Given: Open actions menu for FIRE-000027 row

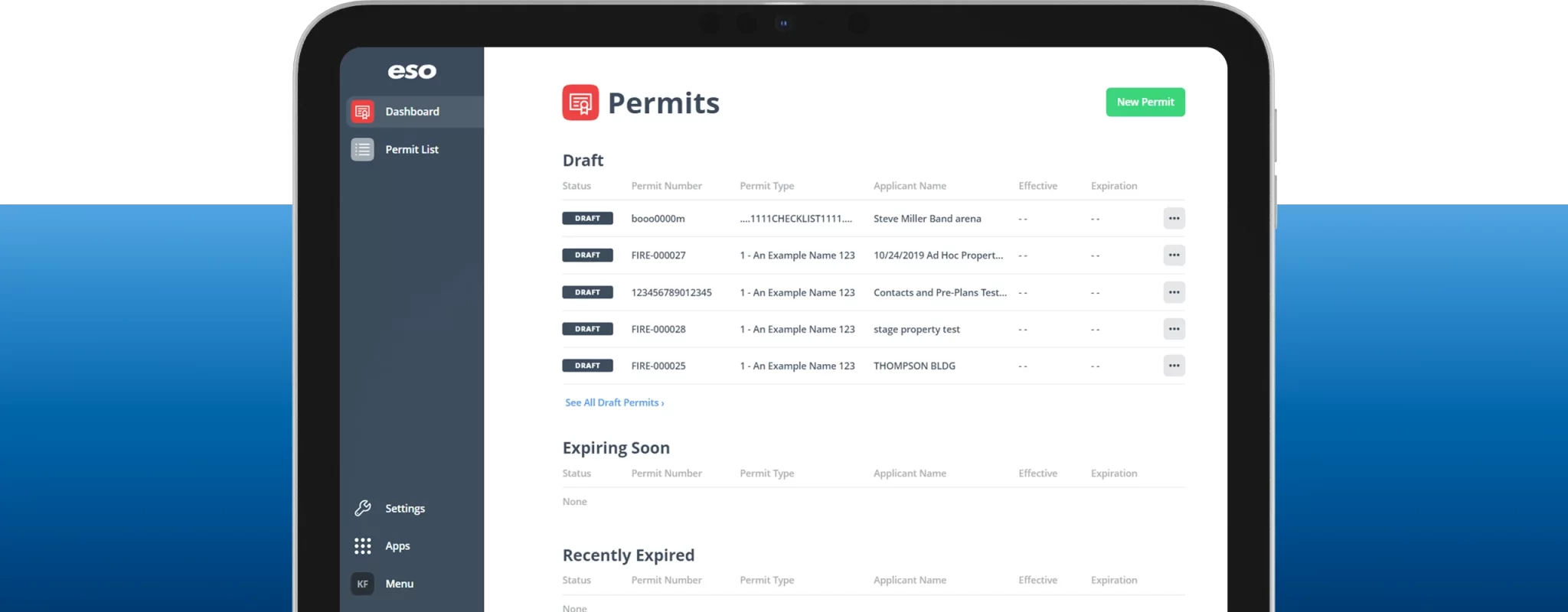Looking at the screenshot, I should point(1174,255).
